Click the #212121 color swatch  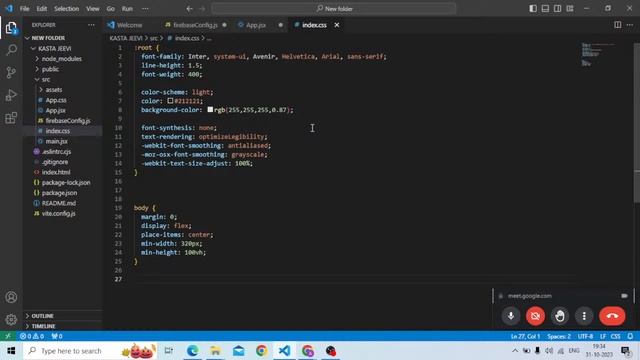pyautogui.click(x=170, y=100)
